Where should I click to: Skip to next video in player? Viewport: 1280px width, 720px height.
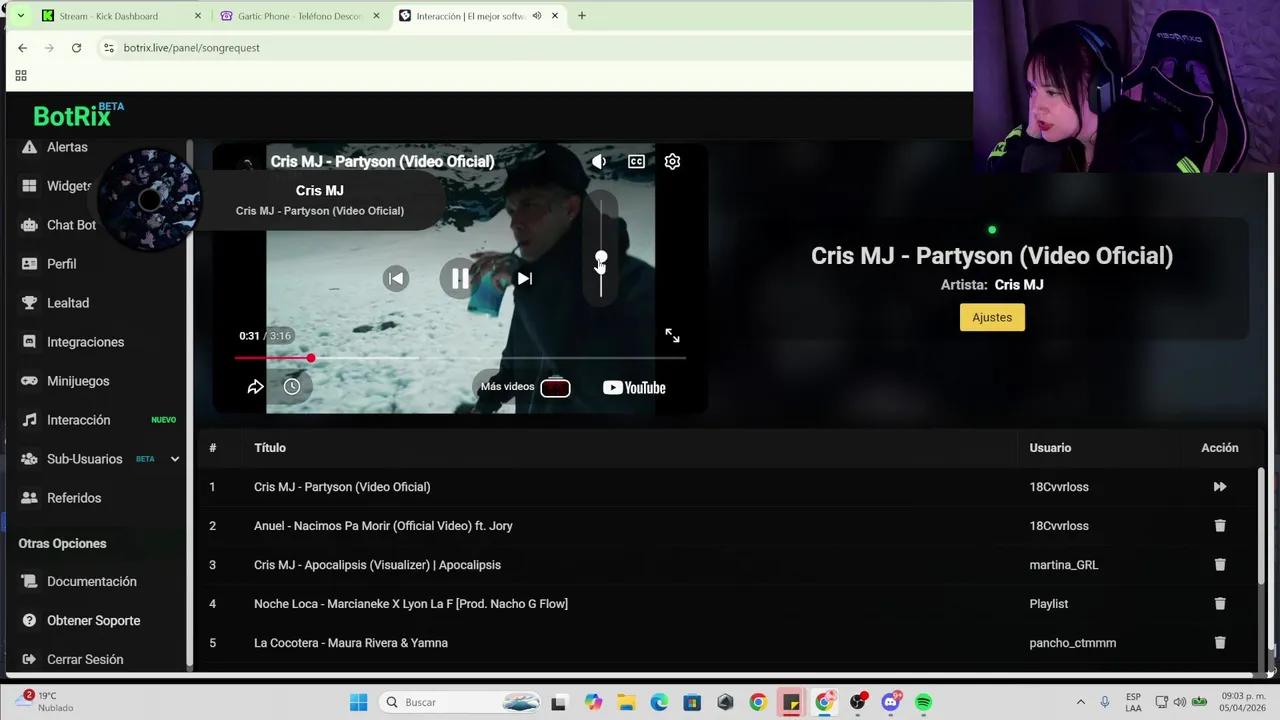[x=524, y=278]
